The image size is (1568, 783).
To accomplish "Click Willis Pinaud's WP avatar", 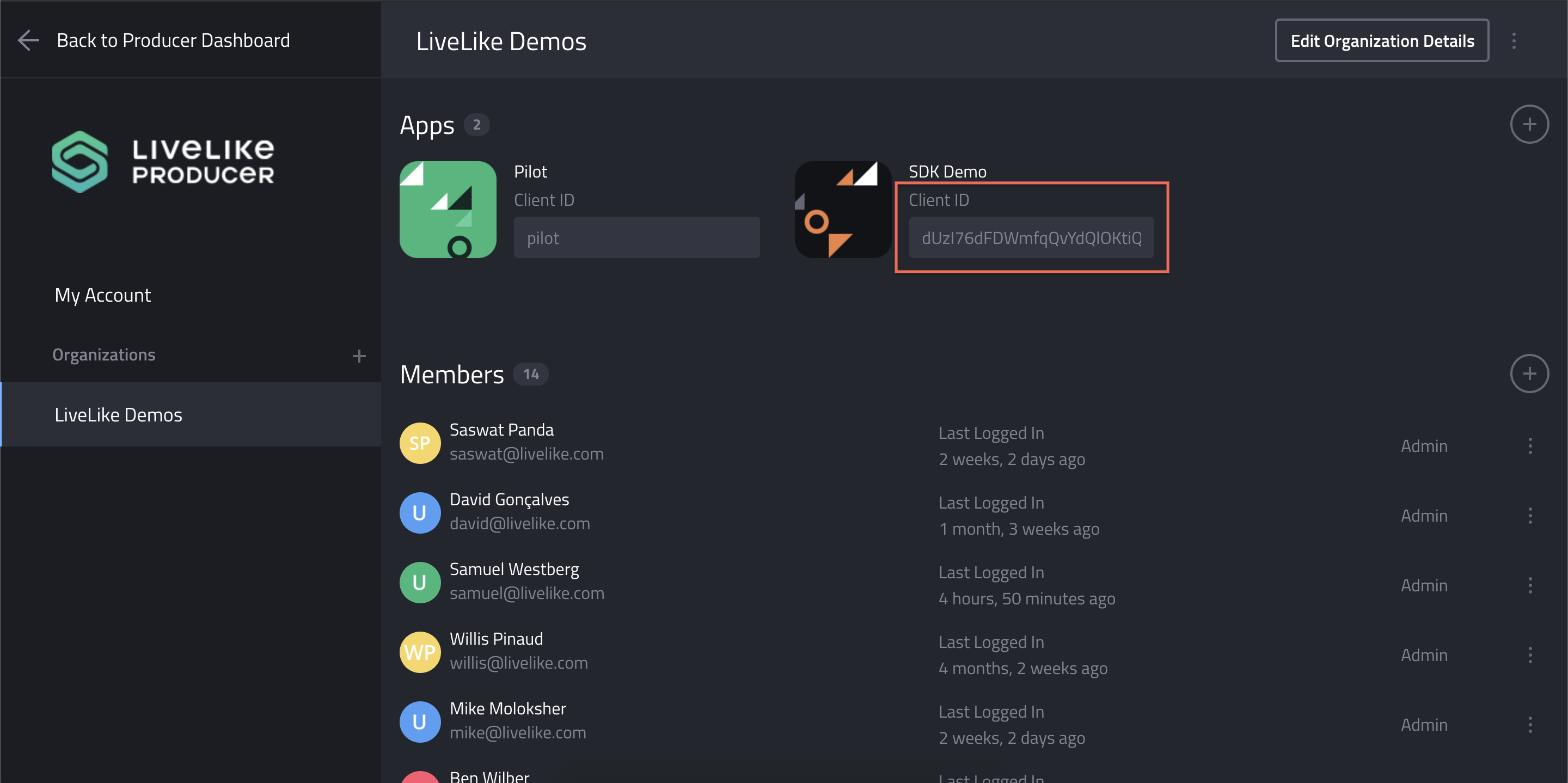I will tap(419, 652).
